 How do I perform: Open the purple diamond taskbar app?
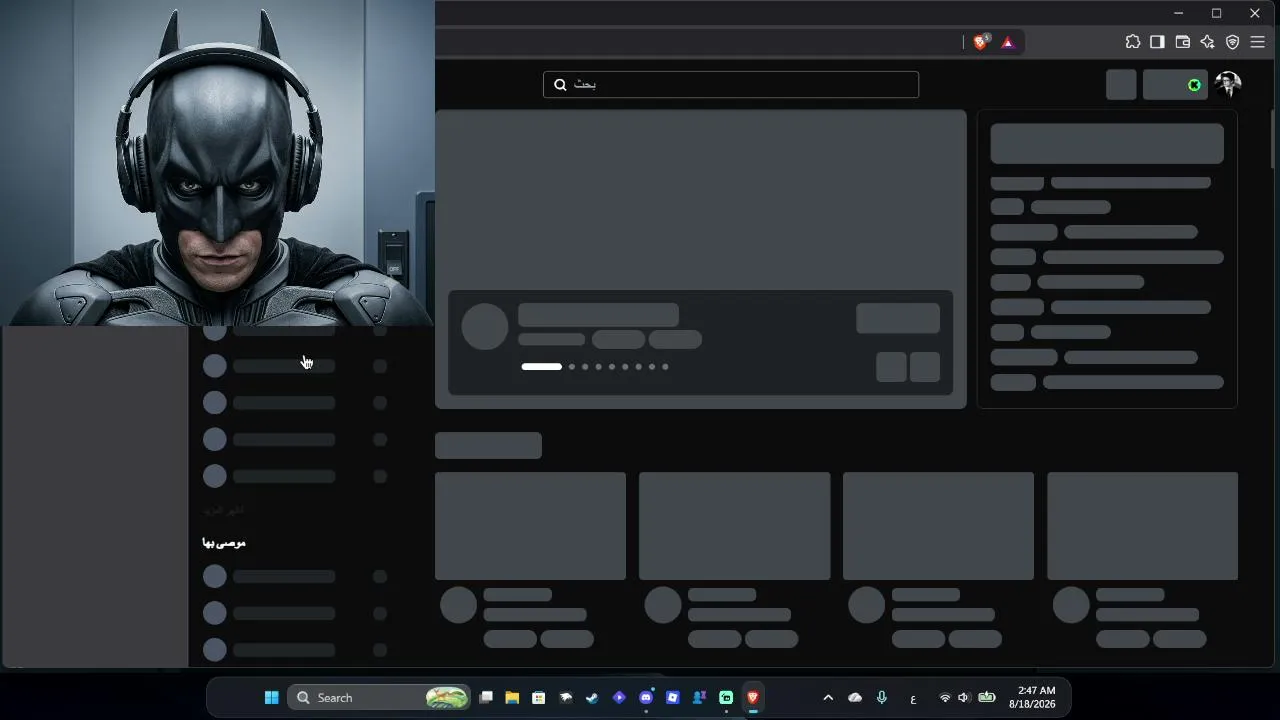619,697
